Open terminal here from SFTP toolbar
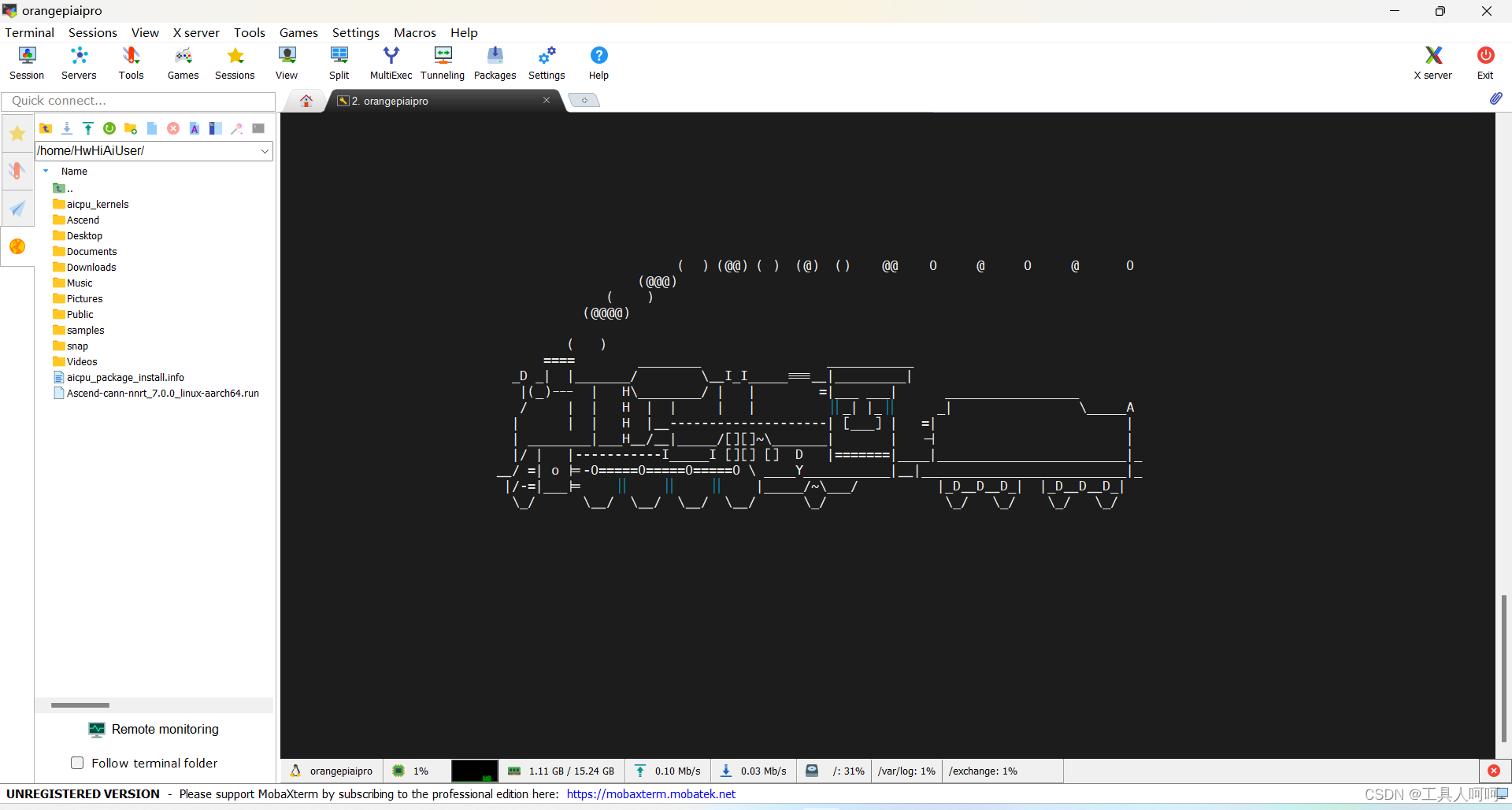 tap(258, 128)
